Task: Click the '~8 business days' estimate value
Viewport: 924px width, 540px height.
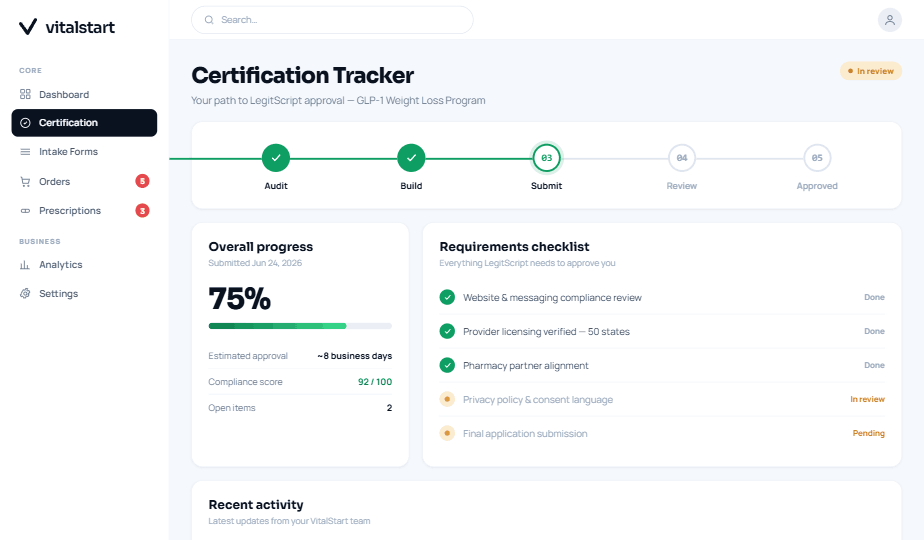Action: pos(354,356)
